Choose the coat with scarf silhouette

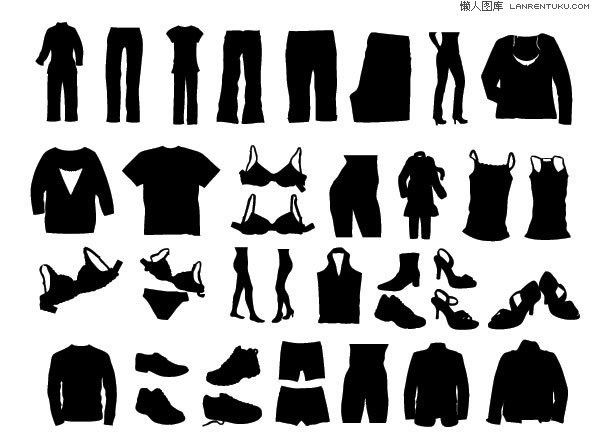422,194
